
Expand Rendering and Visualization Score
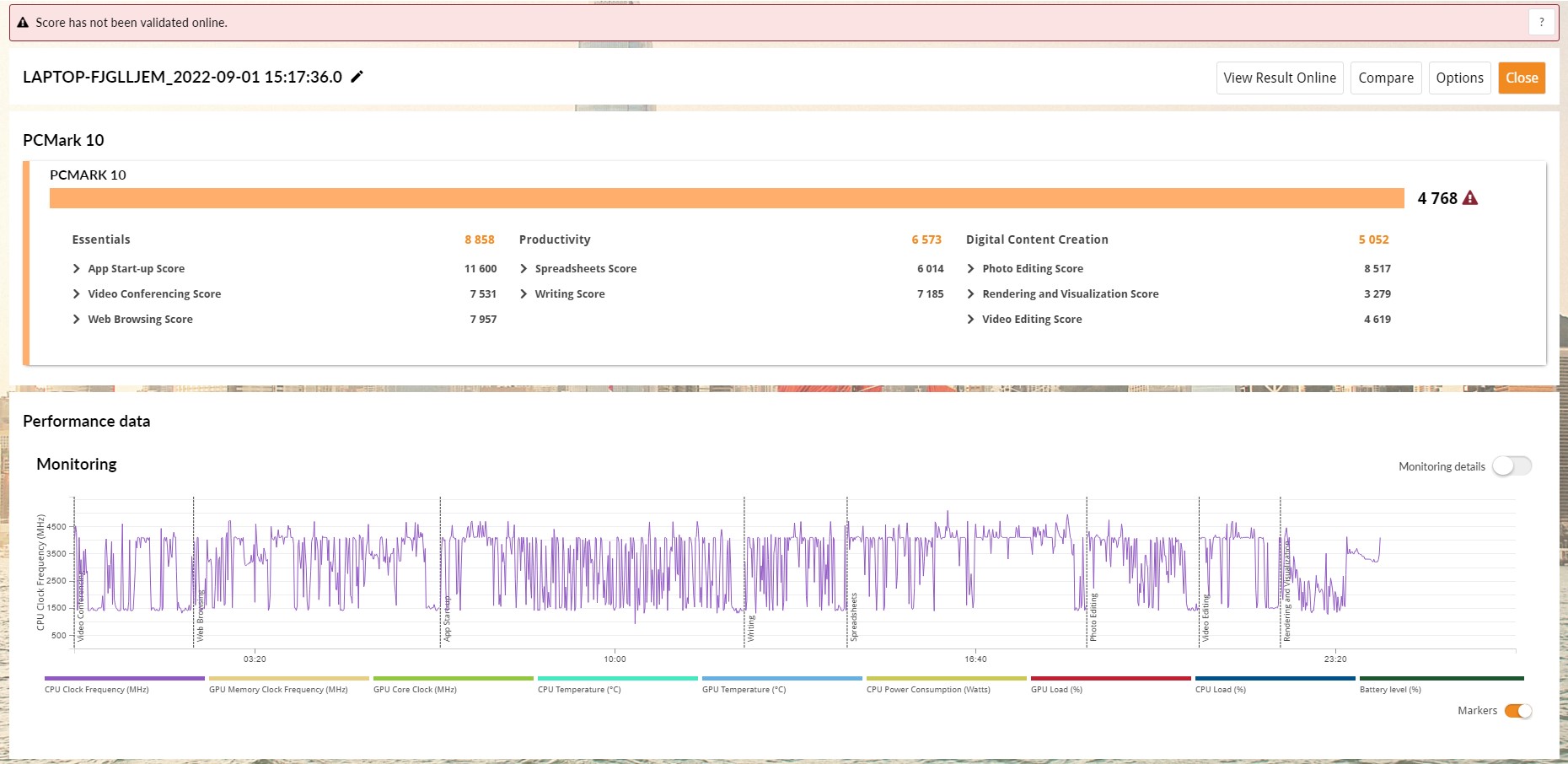point(970,294)
